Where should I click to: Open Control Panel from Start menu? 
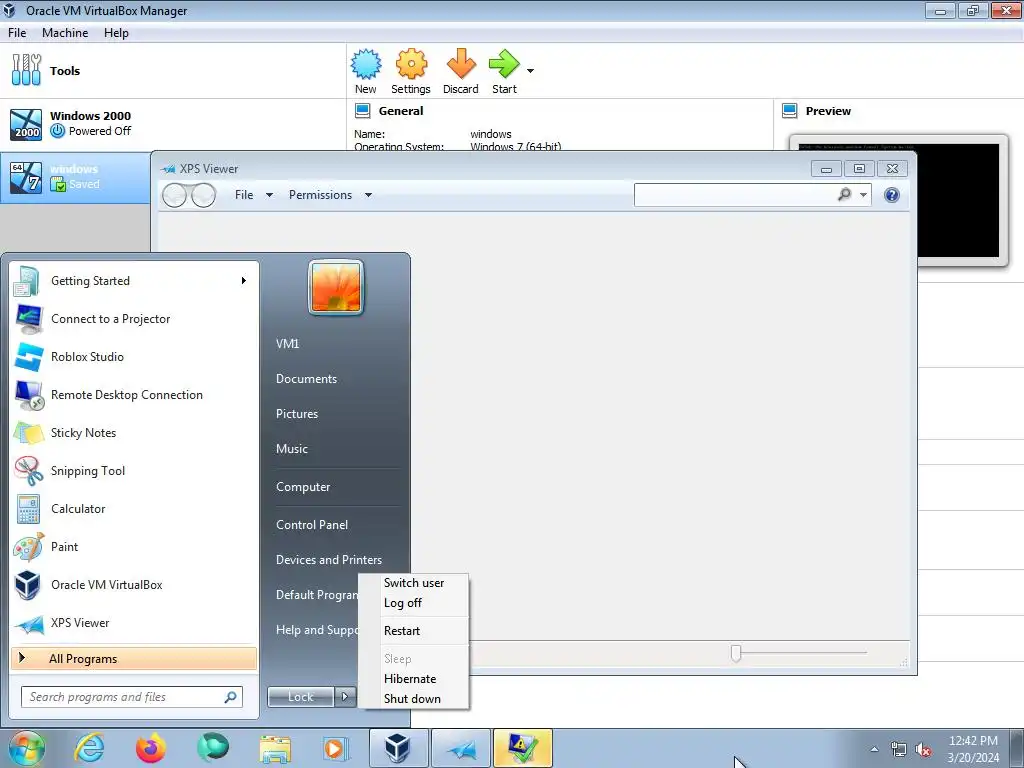312,524
